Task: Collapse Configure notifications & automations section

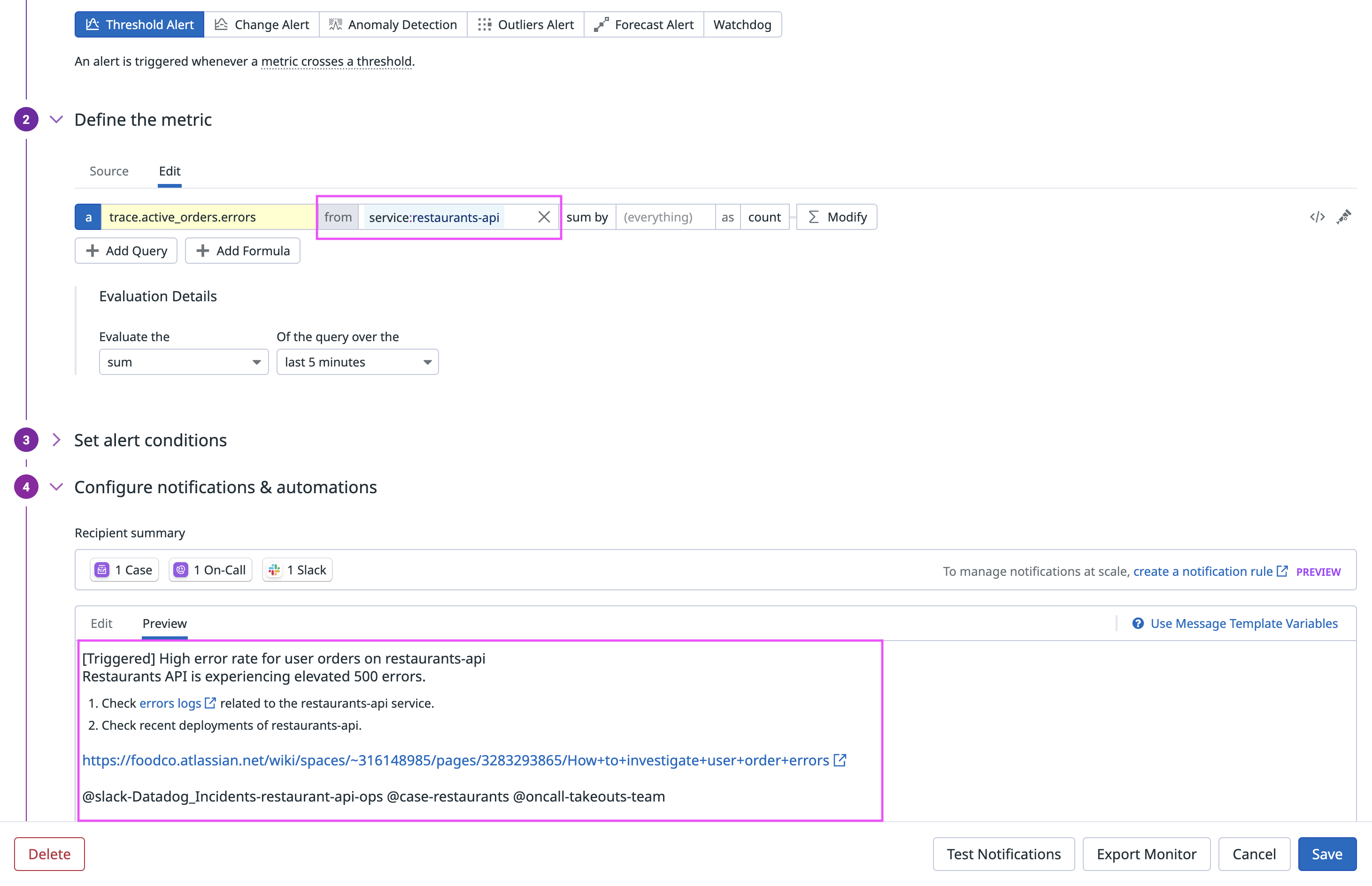Action: pos(56,487)
